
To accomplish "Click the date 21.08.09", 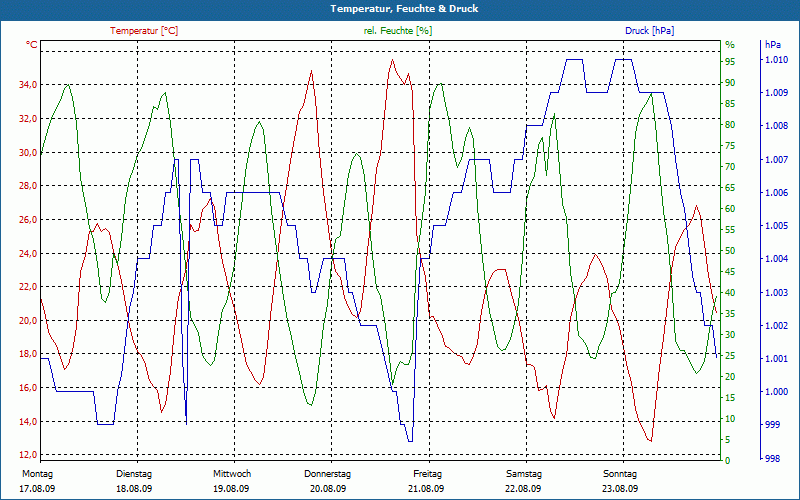I will (x=426, y=489).
